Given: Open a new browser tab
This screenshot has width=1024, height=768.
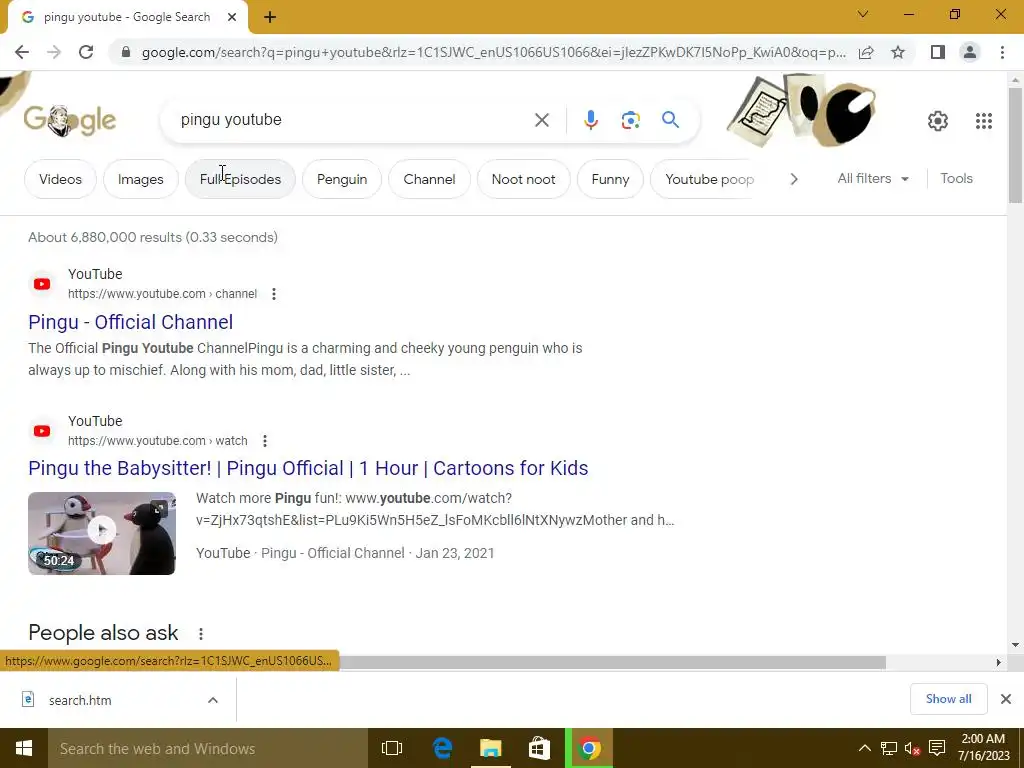Looking at the screenshot, I should [270, 17].
